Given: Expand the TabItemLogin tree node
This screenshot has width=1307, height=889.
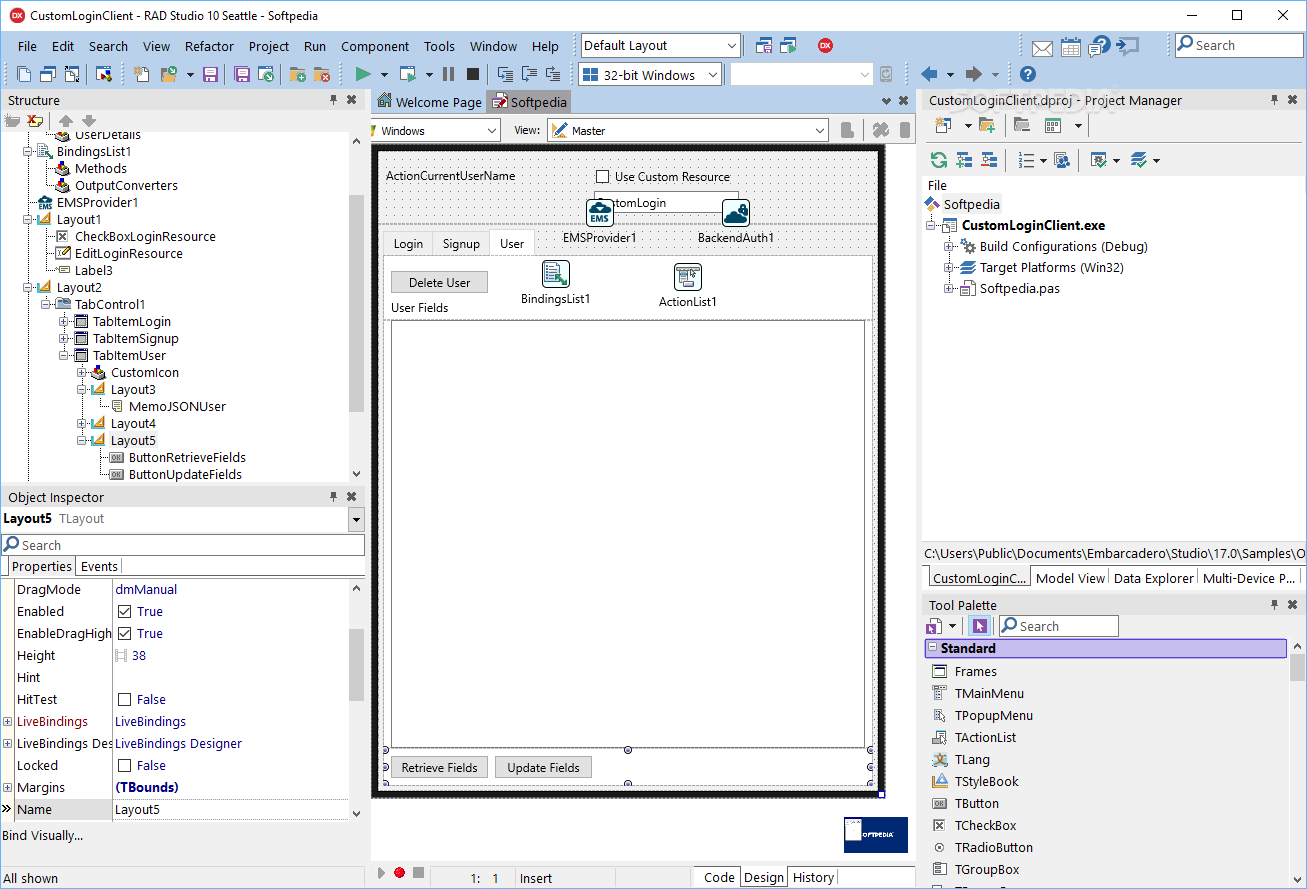Looking at the screenshot, I should [x=64, y=322].
